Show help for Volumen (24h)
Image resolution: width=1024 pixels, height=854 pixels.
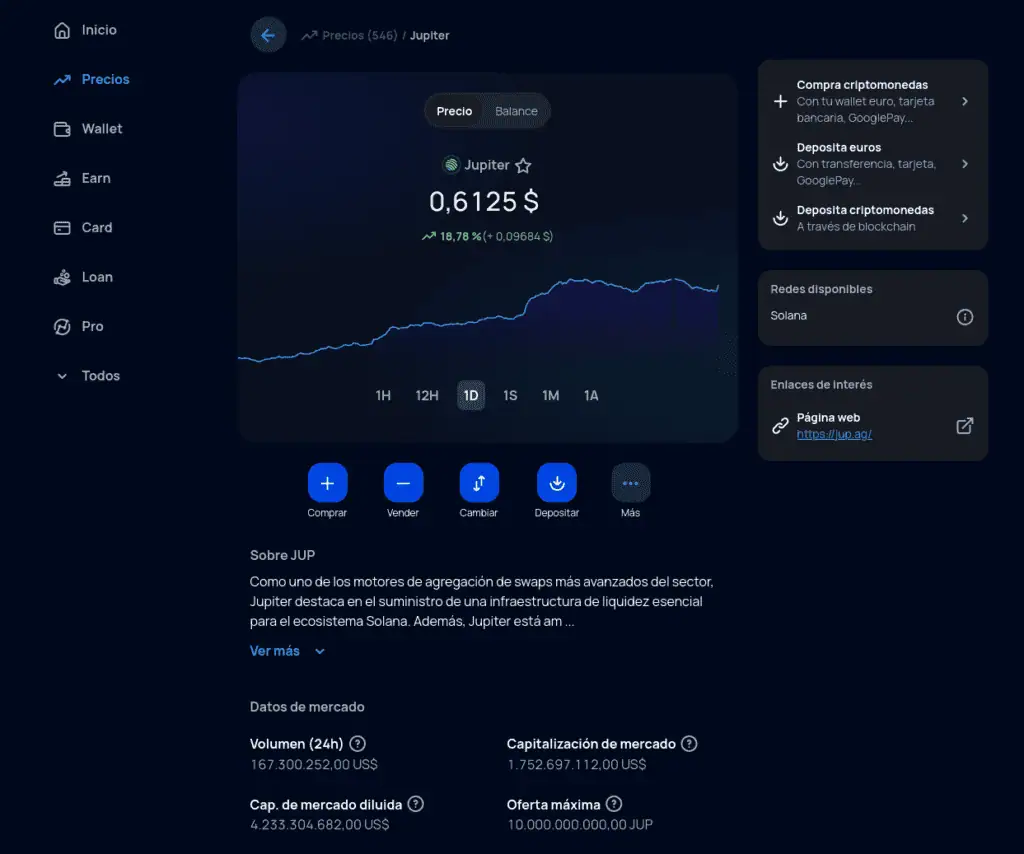coord(357,744)
